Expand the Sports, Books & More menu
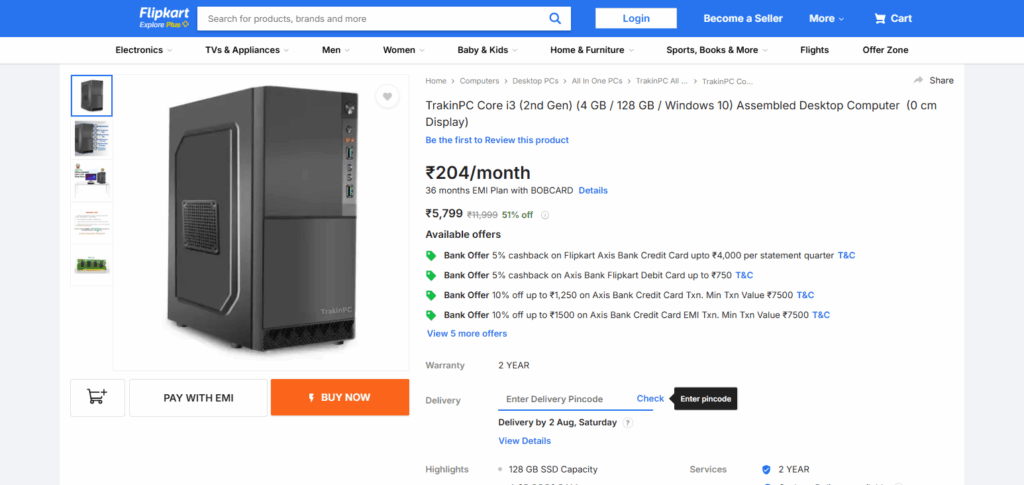This screenshot has width=1024, height=485. tap(717, 50)
